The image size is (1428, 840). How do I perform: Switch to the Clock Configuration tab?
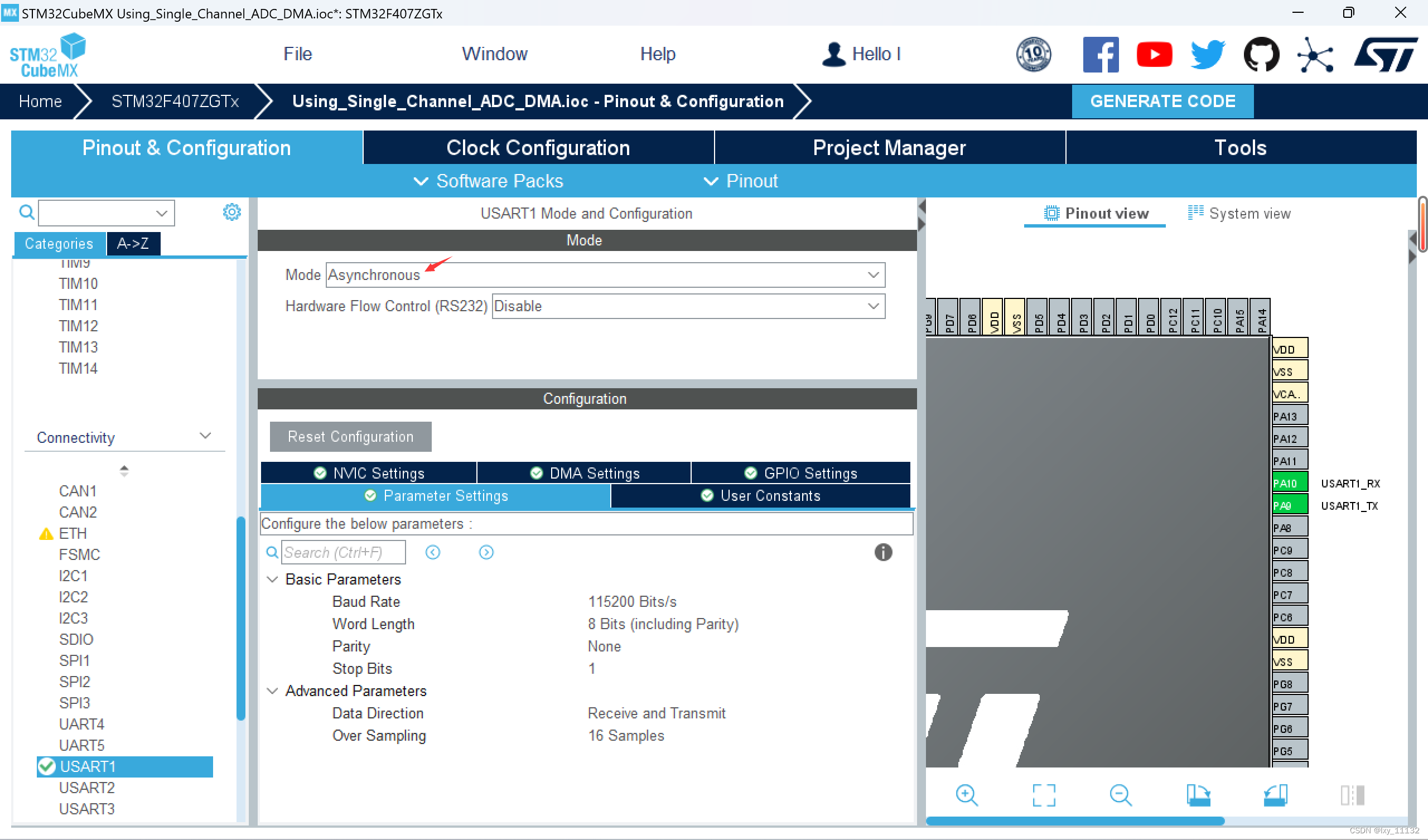click(538, 148)
